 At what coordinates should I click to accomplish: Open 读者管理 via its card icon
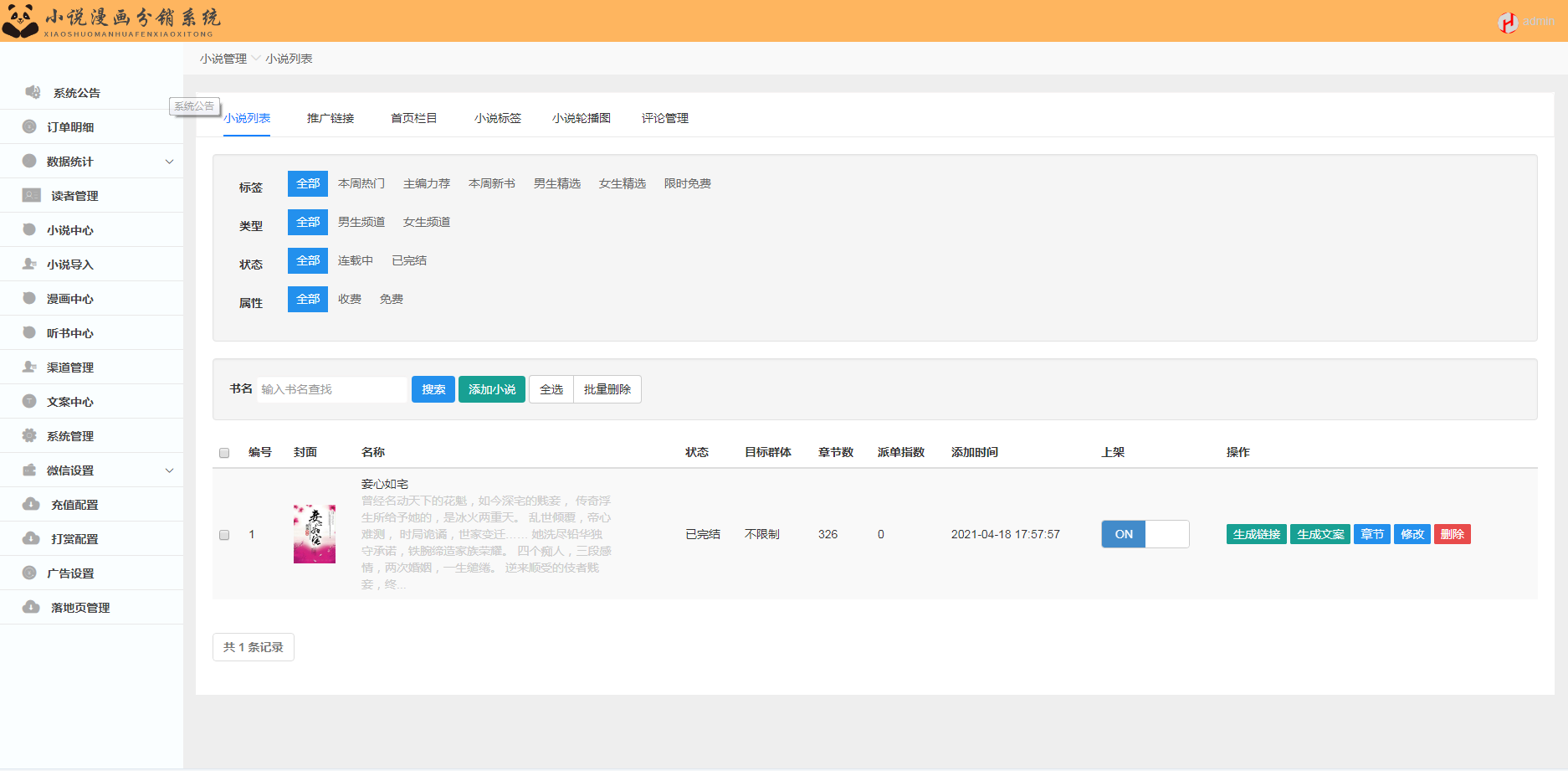[x=32, y=195]
